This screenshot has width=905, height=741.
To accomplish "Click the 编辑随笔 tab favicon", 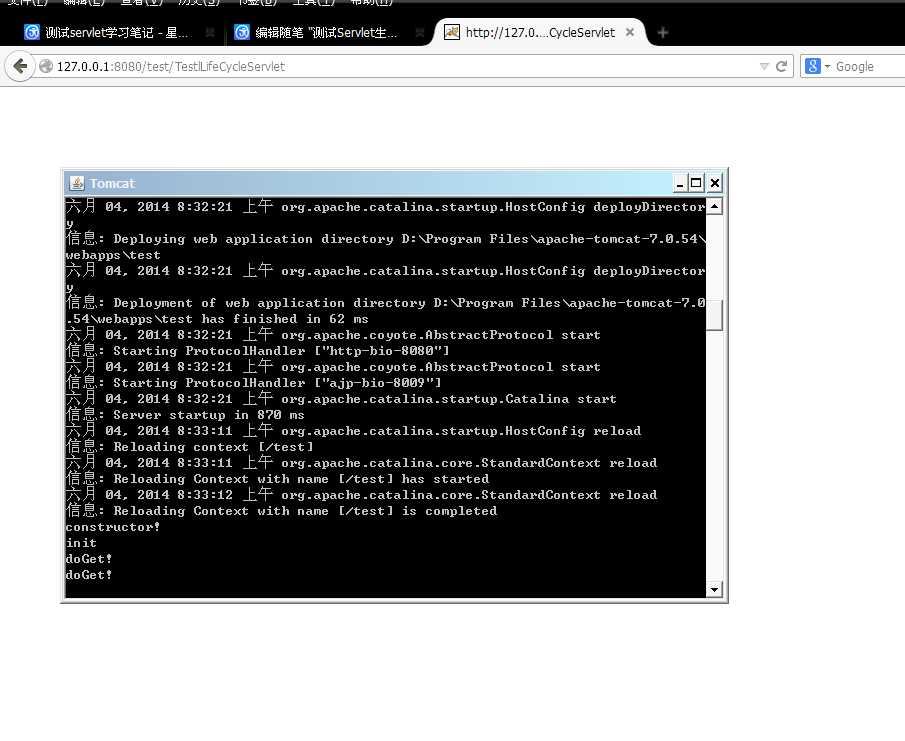I will [x=242, y=32].
